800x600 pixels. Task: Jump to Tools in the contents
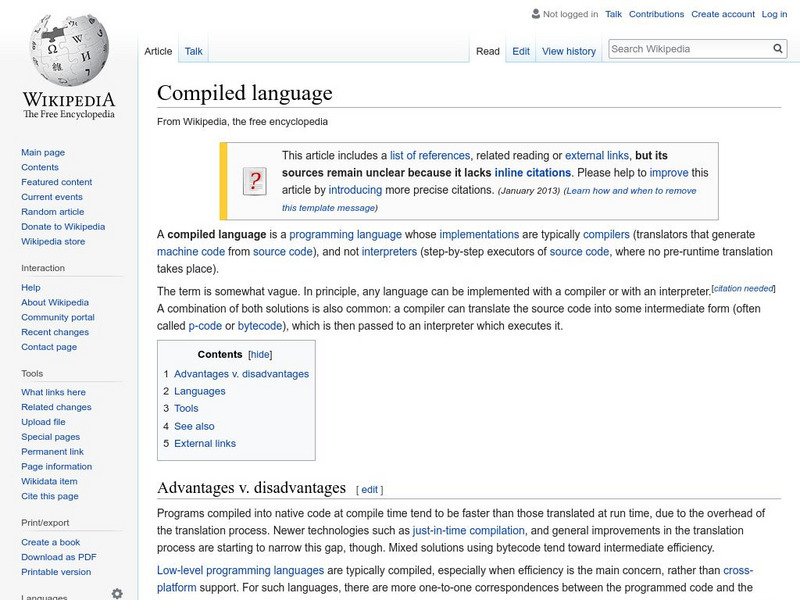(186, 409)
